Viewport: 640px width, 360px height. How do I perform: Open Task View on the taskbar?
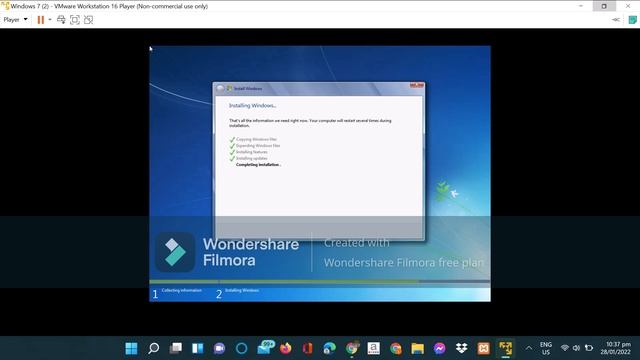tap(176, 348)
